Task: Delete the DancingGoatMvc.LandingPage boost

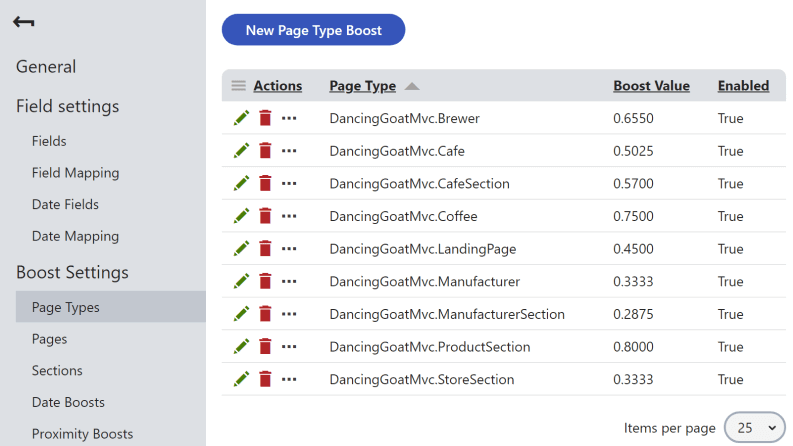Action: pos(265,249)
